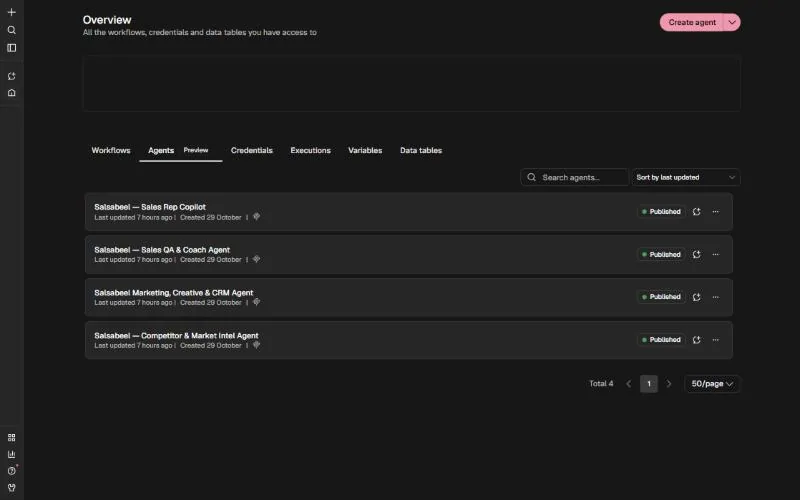
Task: Click the "Total 4" pagination text
Action: (601, 384)
